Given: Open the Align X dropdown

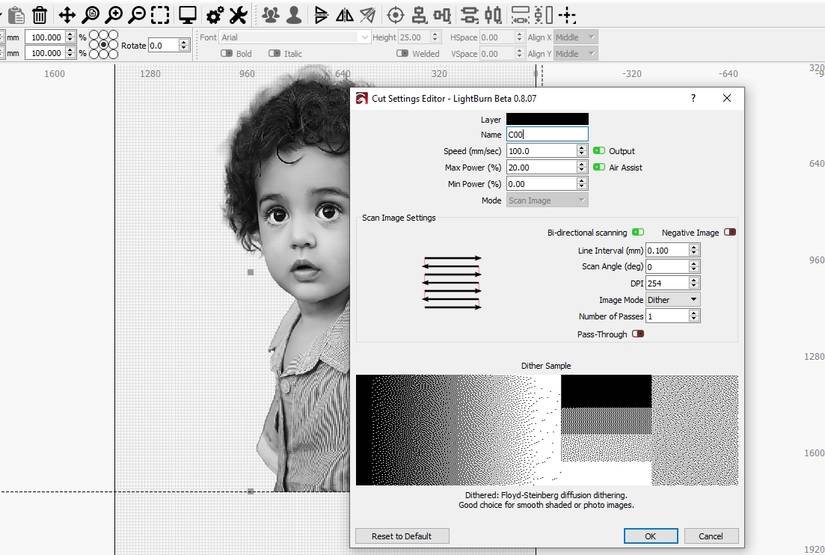Looking at the screenshot, I should (576, 37).
